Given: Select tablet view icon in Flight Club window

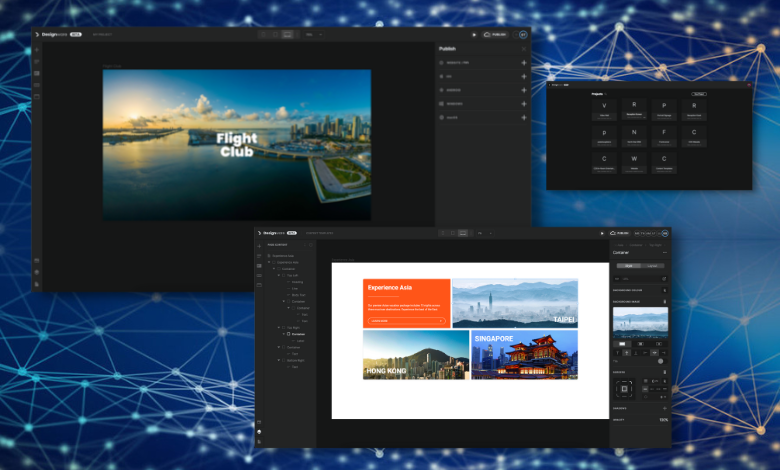Looking at the screenshot, I should [275, 34].
